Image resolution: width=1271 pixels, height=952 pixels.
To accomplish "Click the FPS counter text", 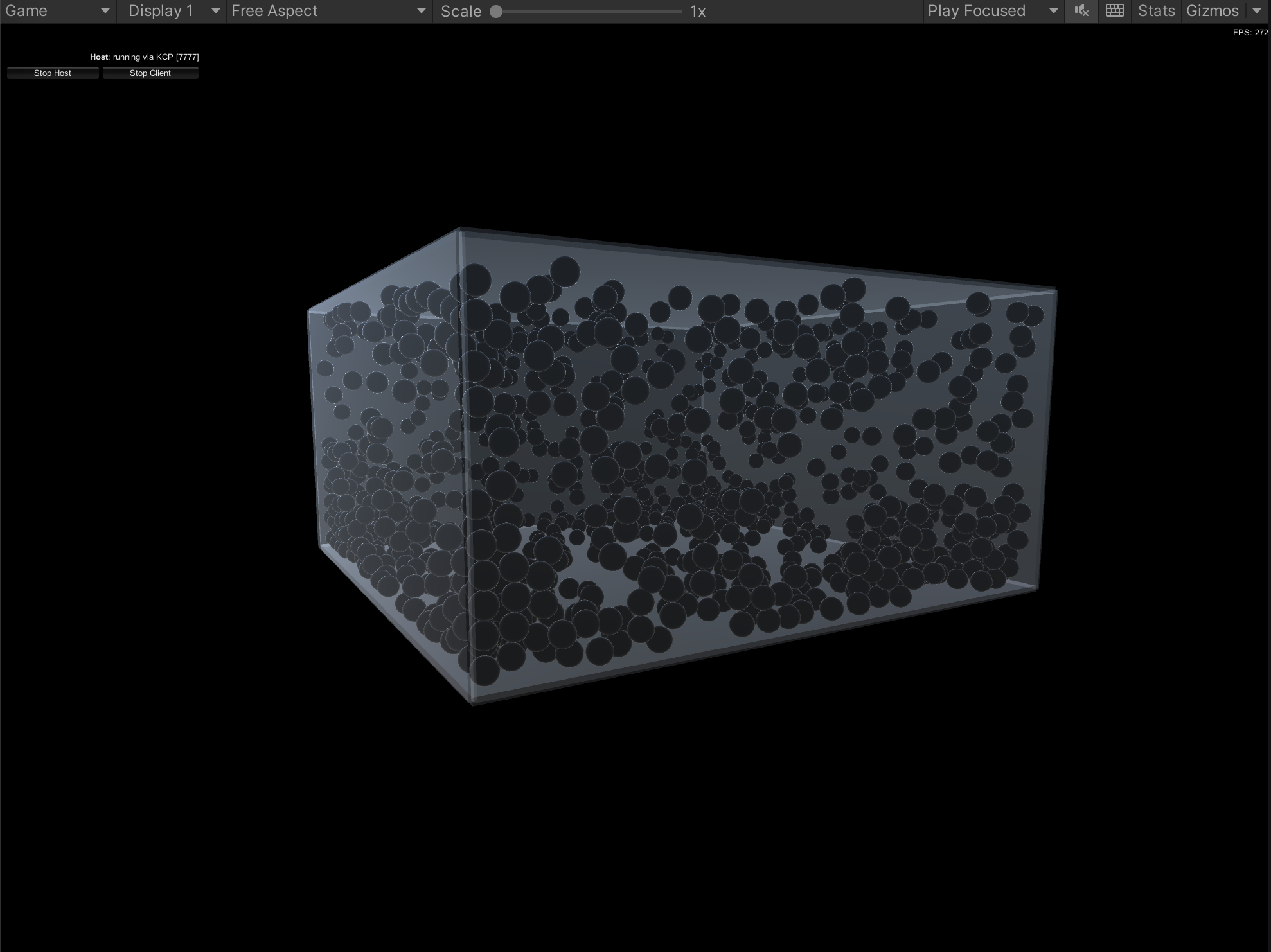I will (x=1250, y=32).
